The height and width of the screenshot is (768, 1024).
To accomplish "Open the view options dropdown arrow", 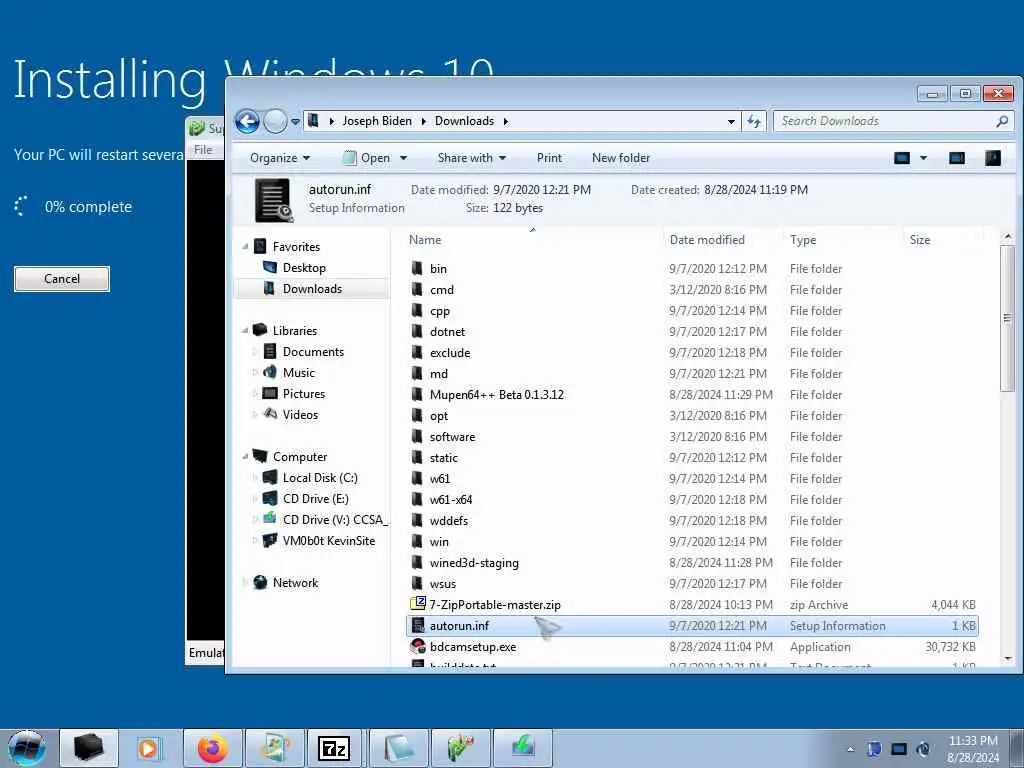I will pyautogui.click(x=923, y=158).
